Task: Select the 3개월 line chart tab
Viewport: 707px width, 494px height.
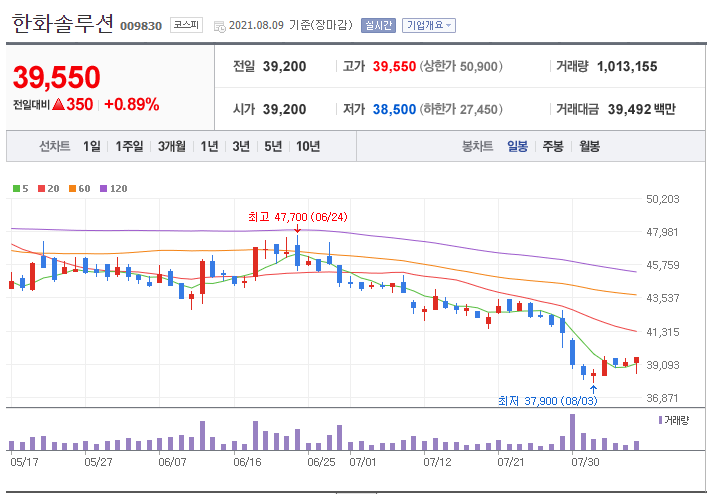Action: tap(171, 146)
